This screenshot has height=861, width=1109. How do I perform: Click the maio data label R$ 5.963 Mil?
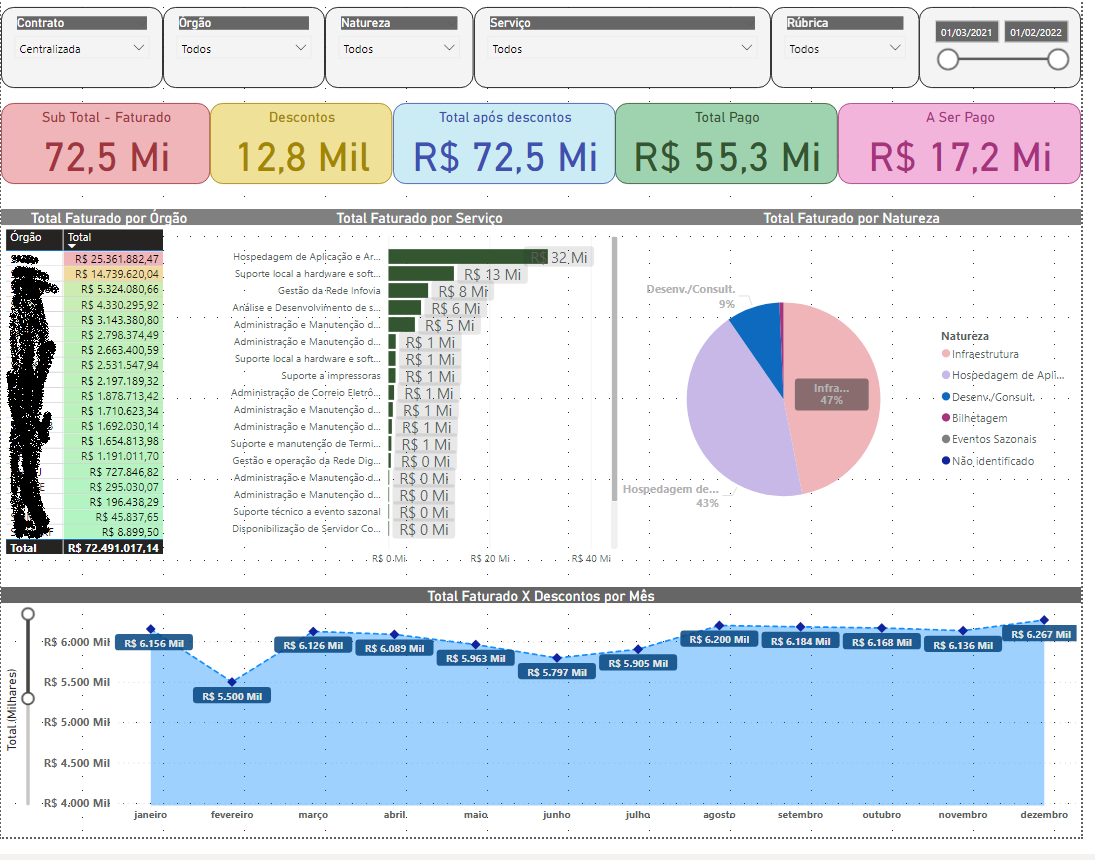click(x=476, y=658)
